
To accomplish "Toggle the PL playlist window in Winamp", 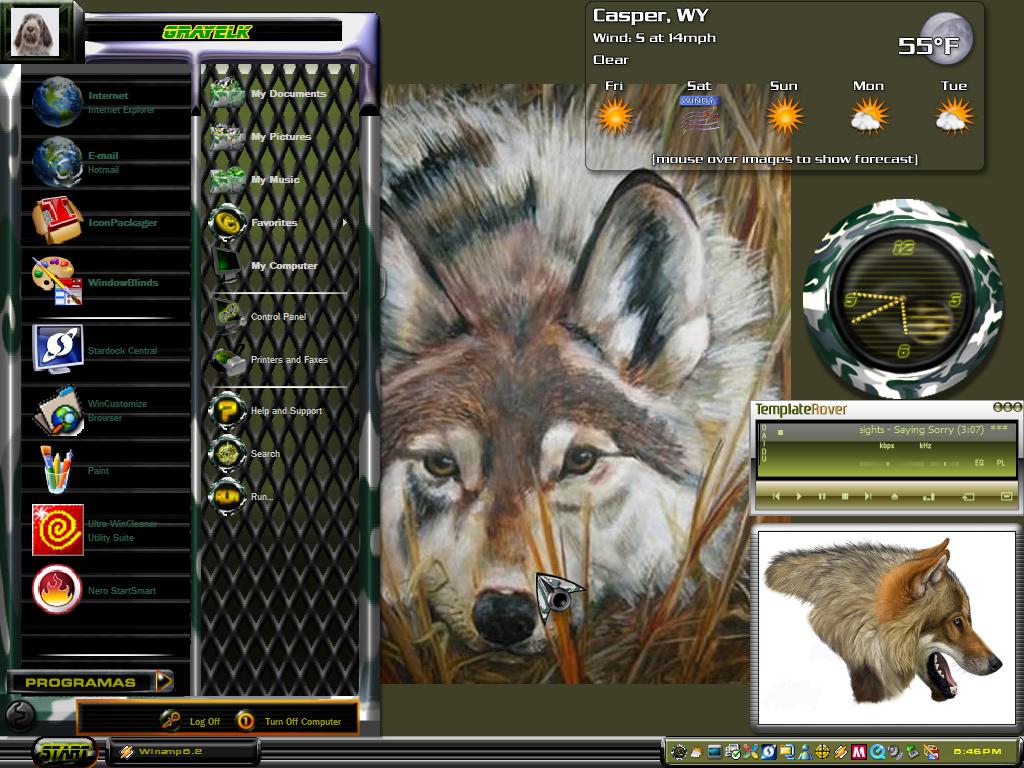I will (x=1000, y=462).
